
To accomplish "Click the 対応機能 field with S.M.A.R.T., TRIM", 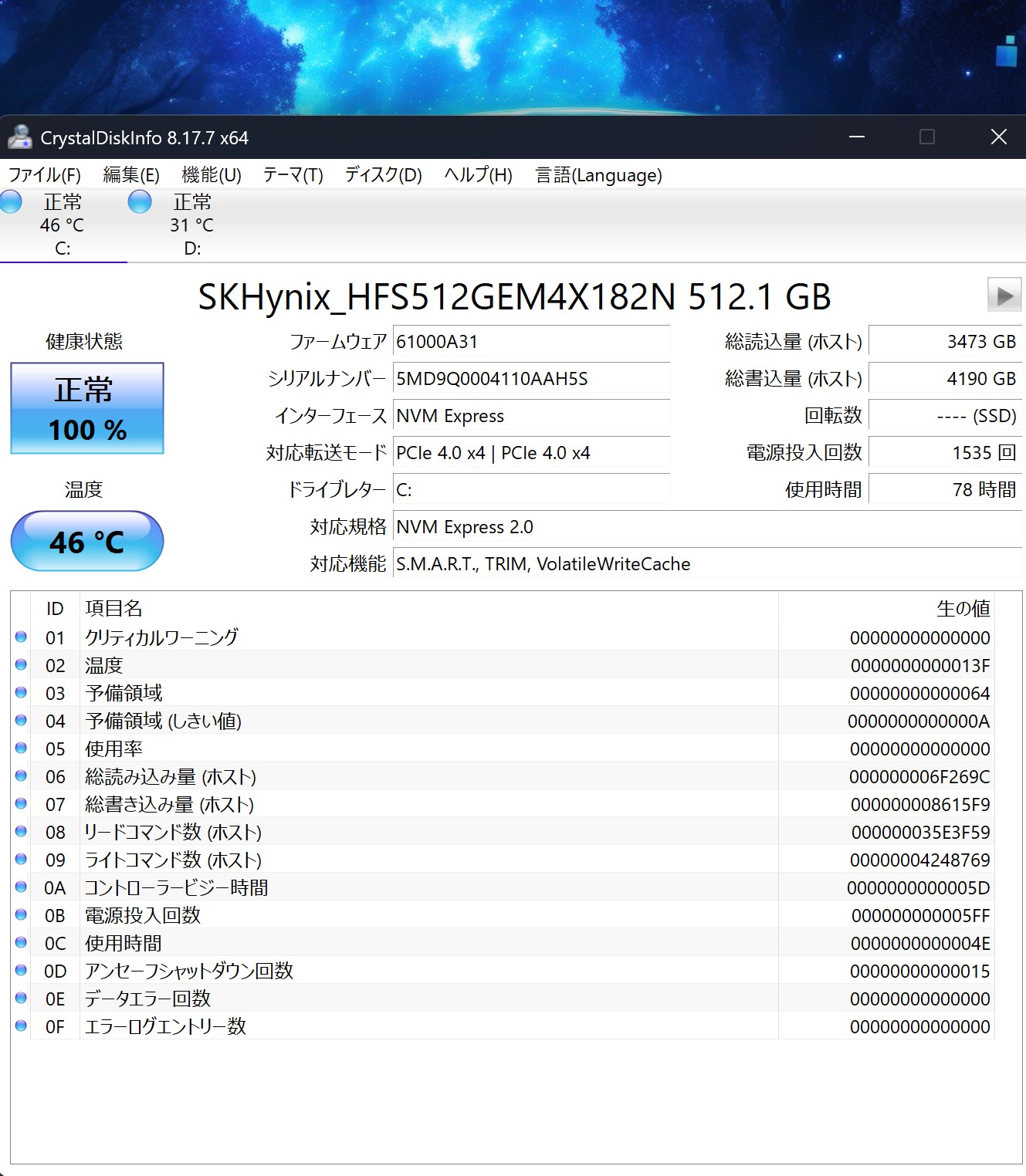I will (707, 563).
